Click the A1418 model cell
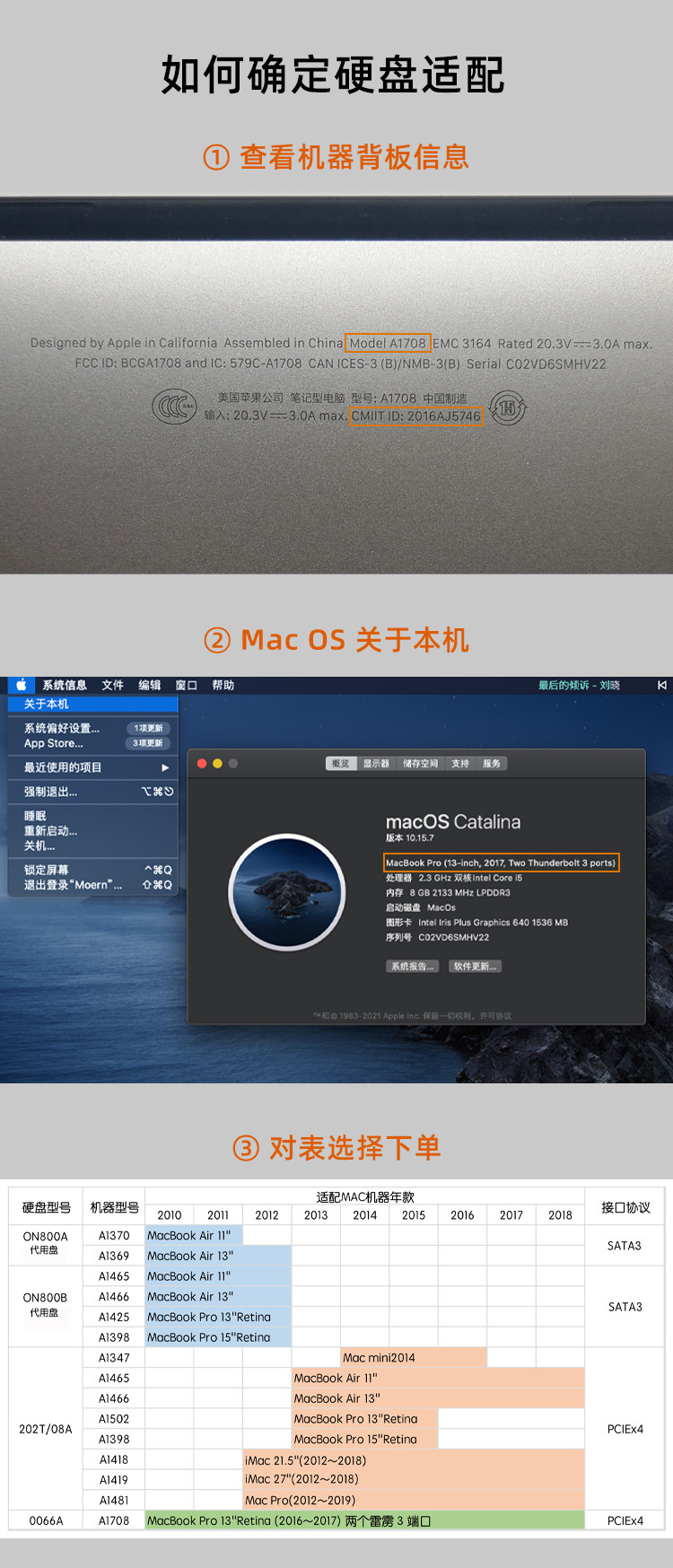Screen dimensions: 673x1568 click(114, 1459)
